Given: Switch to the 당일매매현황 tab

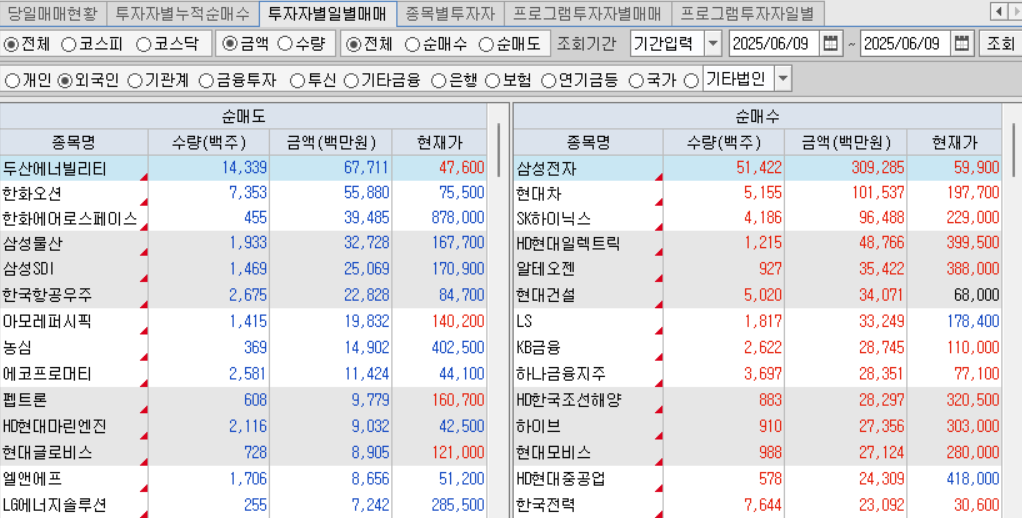Looking at the screenshot, I should (53, 13).
